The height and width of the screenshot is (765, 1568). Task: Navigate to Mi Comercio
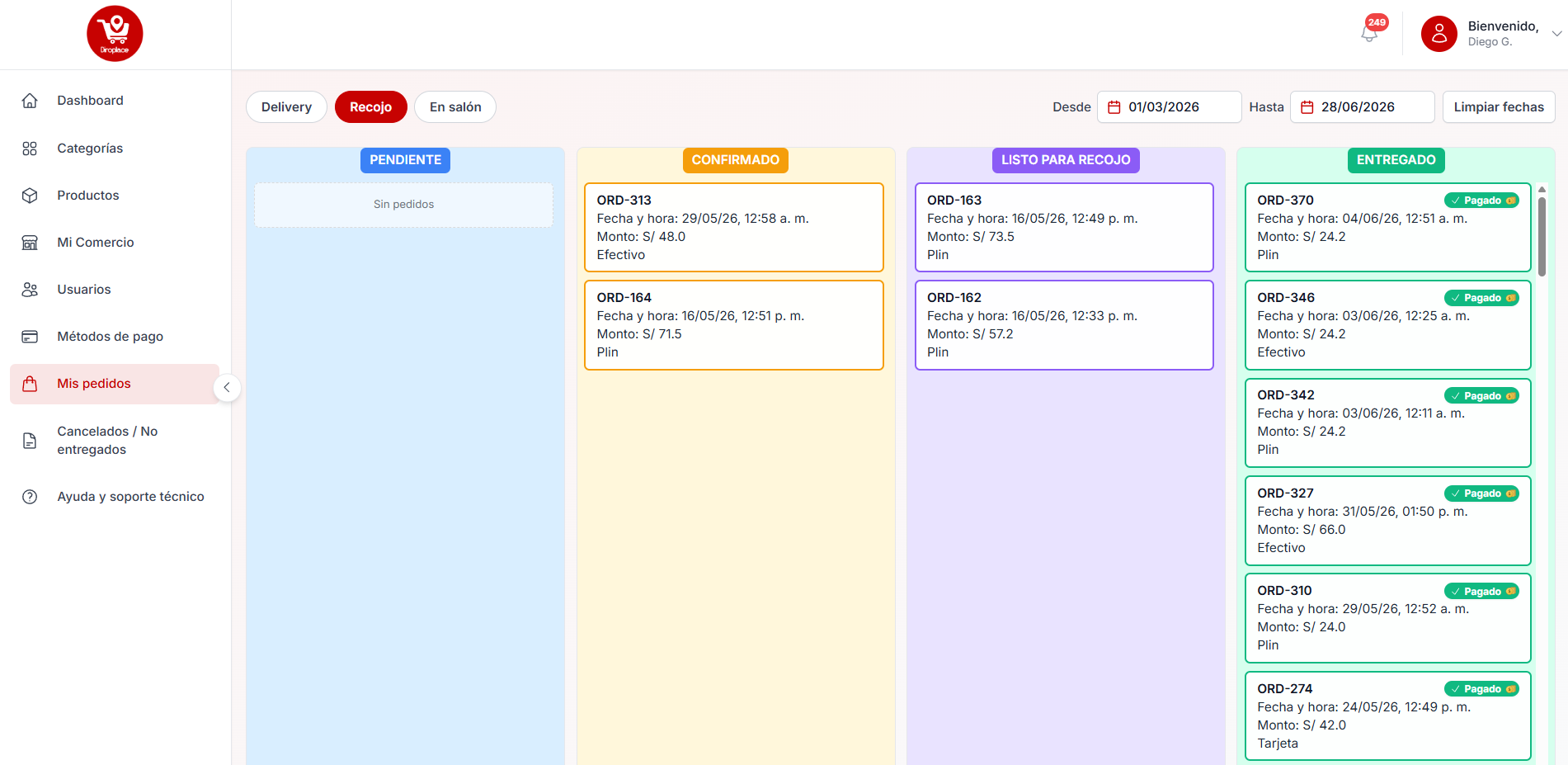pos(115,243)
